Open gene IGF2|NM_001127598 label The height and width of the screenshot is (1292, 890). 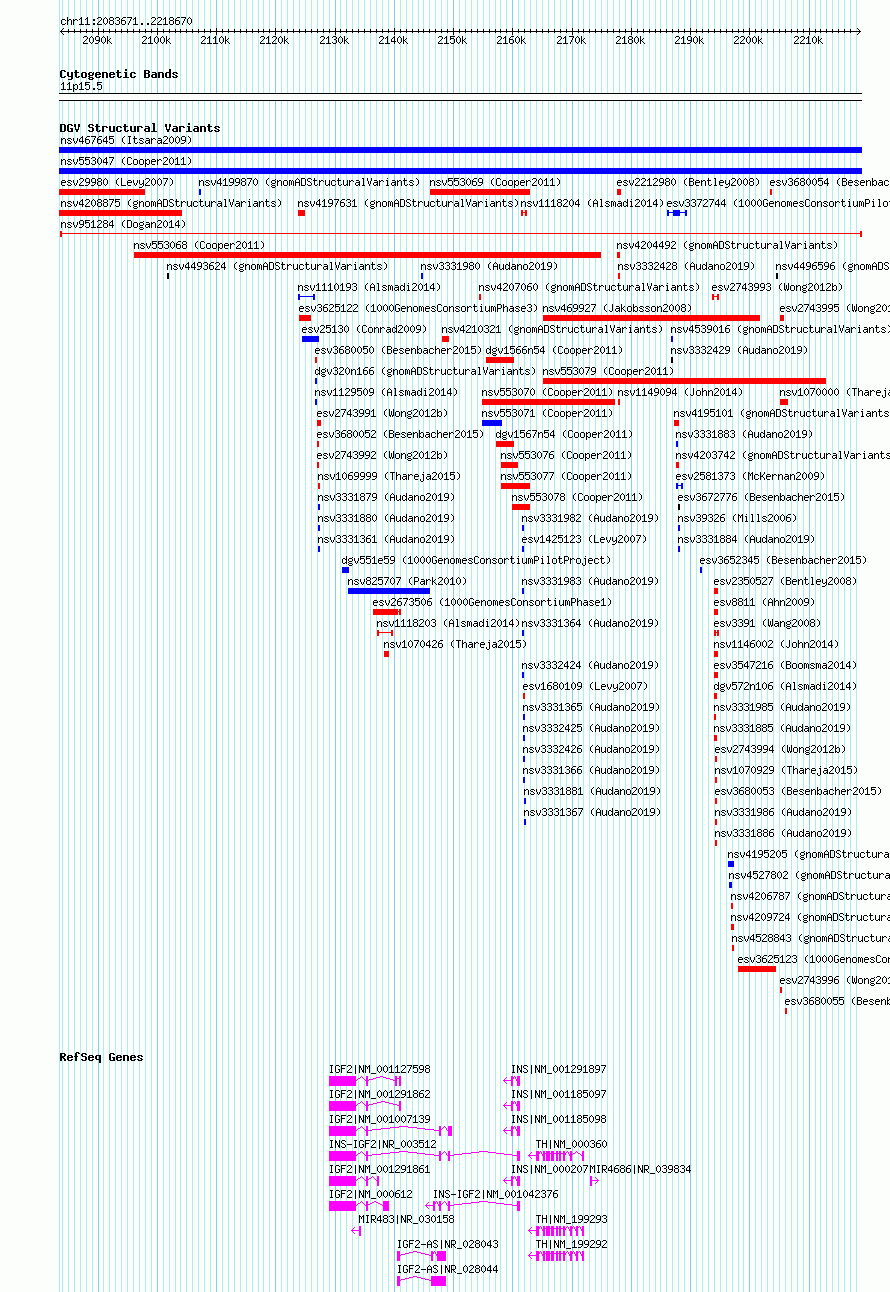coord(380,1069)
